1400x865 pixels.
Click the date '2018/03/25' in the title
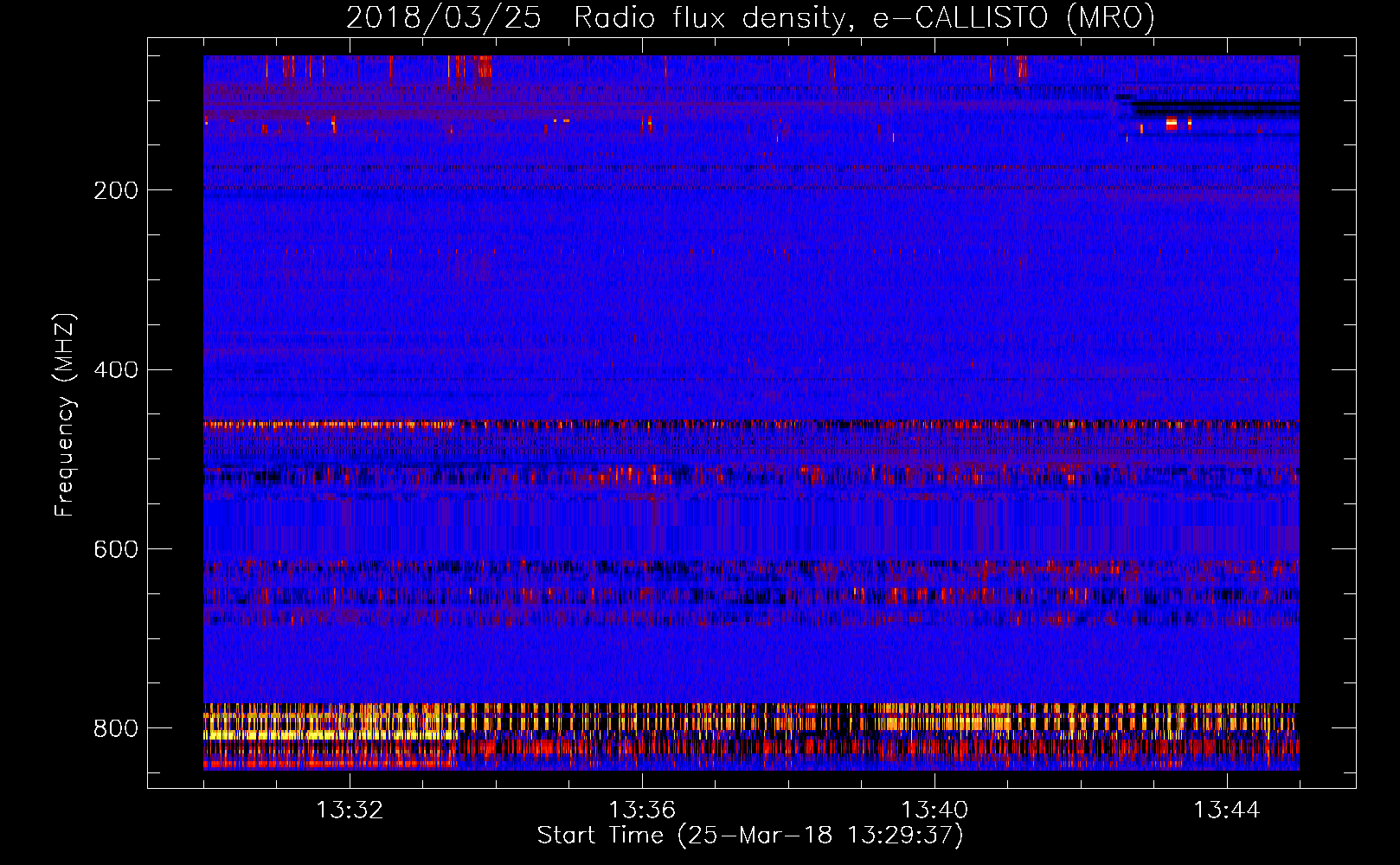[x=444, y=17]
